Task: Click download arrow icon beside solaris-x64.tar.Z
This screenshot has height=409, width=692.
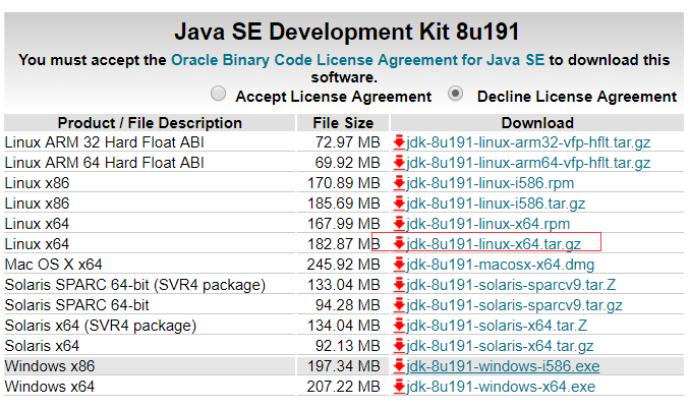Action: 399,325
